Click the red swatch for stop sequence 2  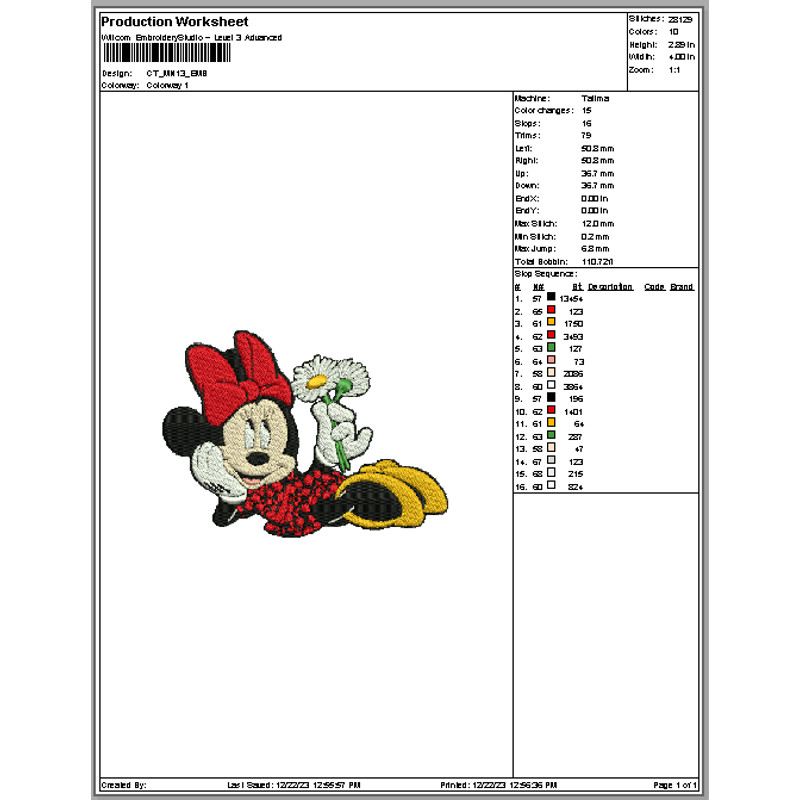(550, 309)
